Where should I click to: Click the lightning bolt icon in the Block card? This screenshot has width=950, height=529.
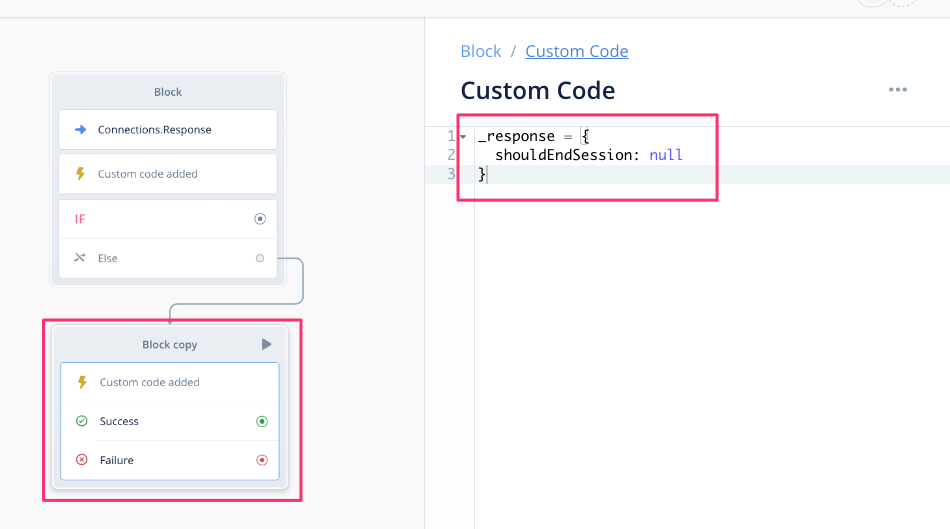tap(80, 174)
